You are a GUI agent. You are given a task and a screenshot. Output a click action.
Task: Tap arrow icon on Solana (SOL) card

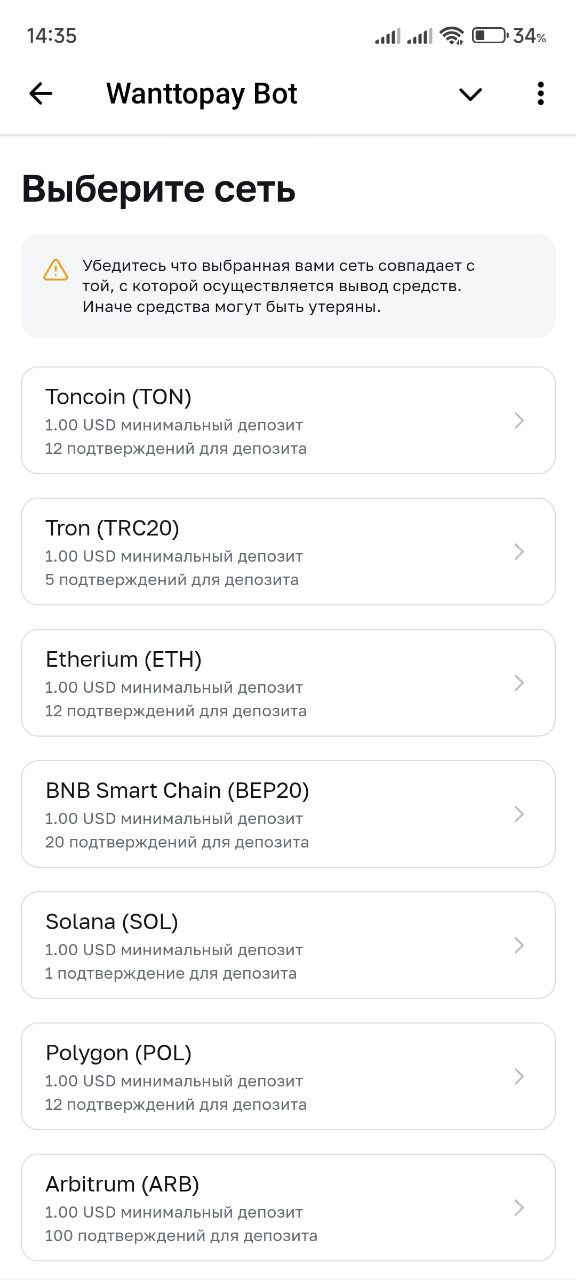pyautogui.click(x=519, y=945)
